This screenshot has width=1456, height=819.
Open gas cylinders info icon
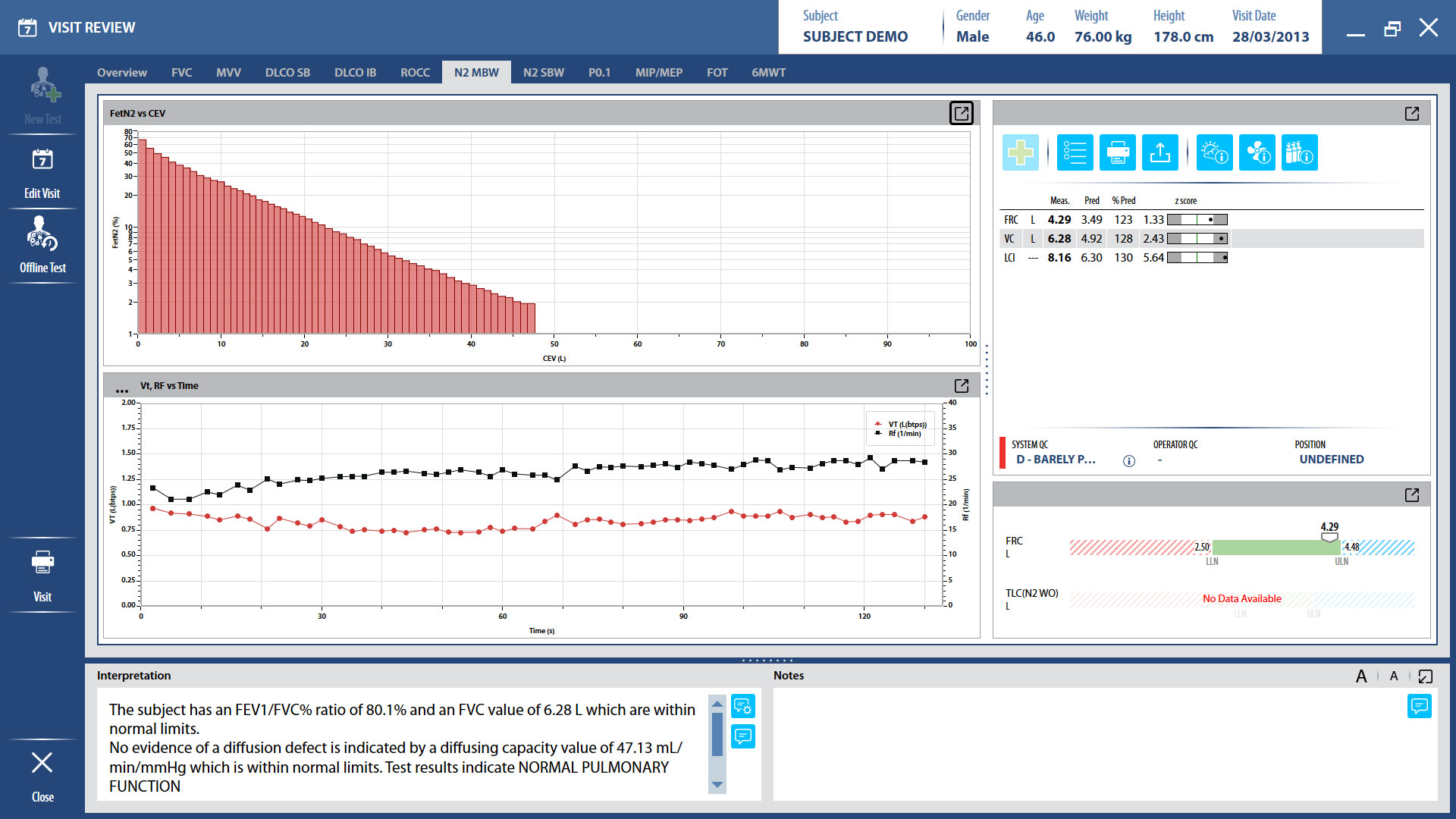click(1299, 152)
